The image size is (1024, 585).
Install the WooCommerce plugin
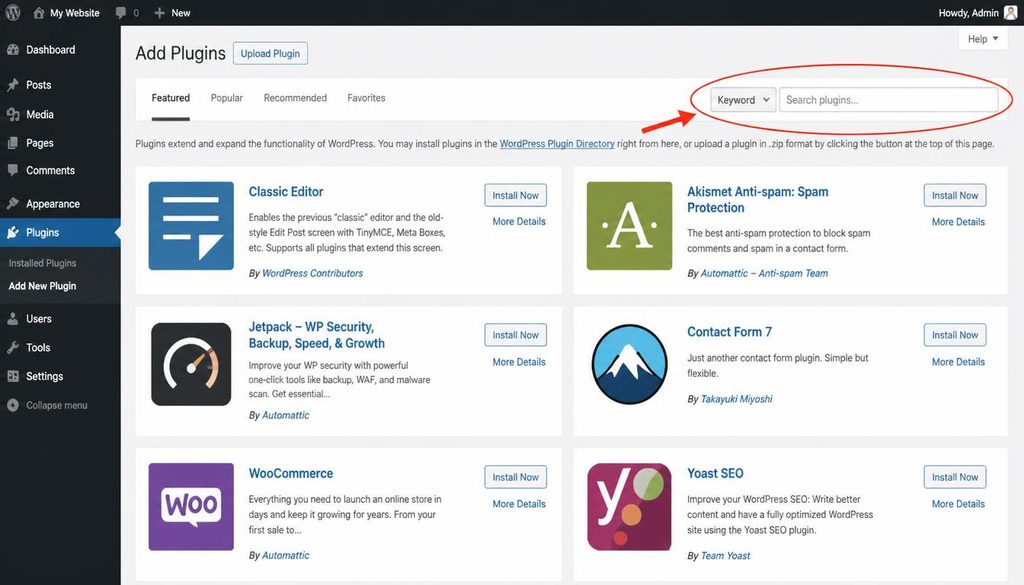[x=515, y=477]
